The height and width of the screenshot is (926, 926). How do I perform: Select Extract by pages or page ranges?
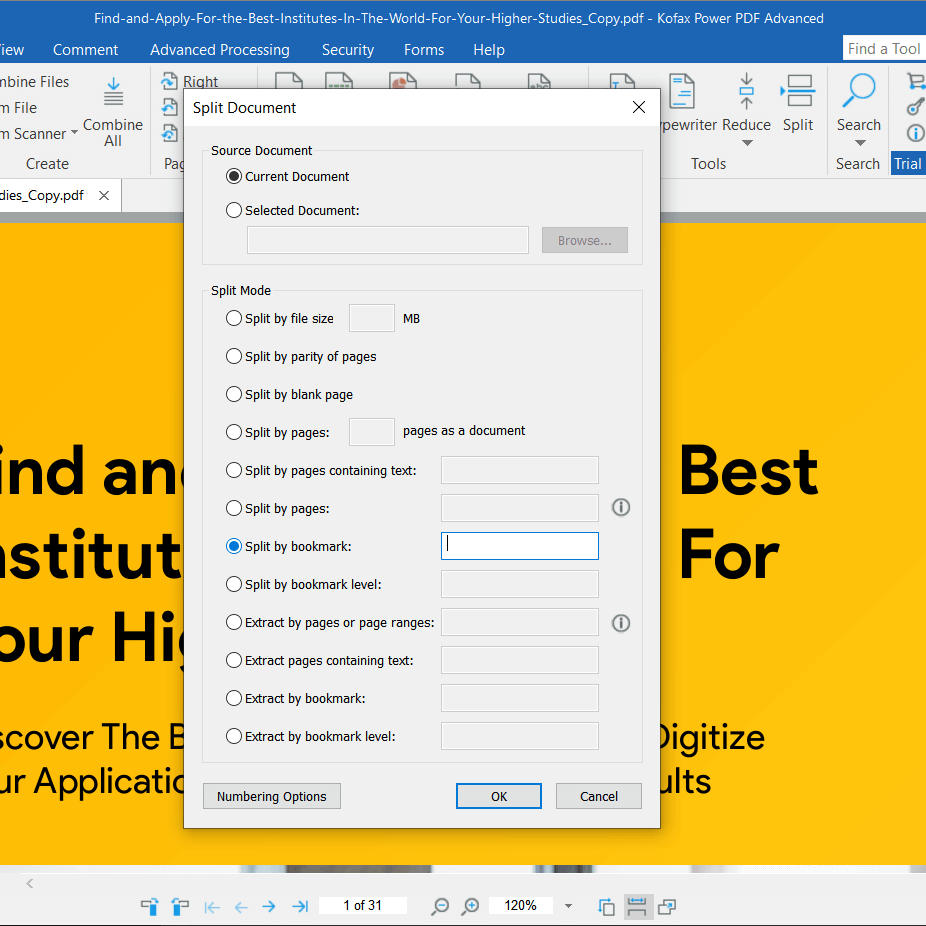coord(234,622)
